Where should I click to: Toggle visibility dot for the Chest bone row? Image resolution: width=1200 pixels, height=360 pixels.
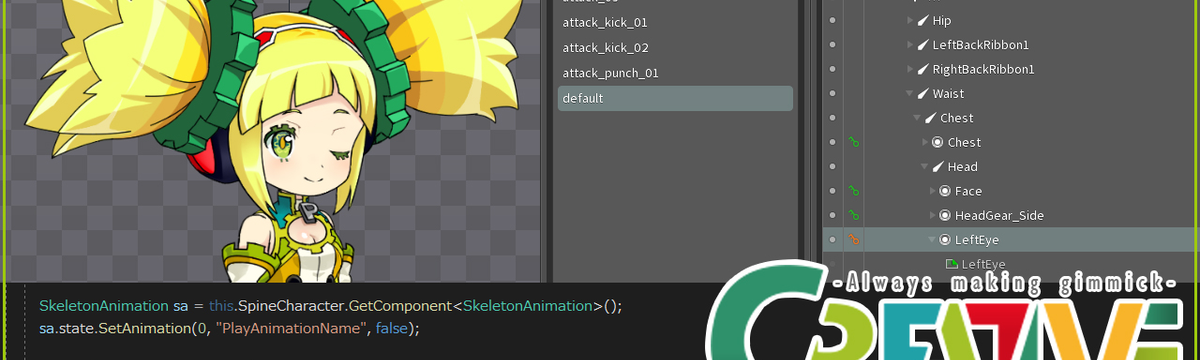[x=833, y=118]
